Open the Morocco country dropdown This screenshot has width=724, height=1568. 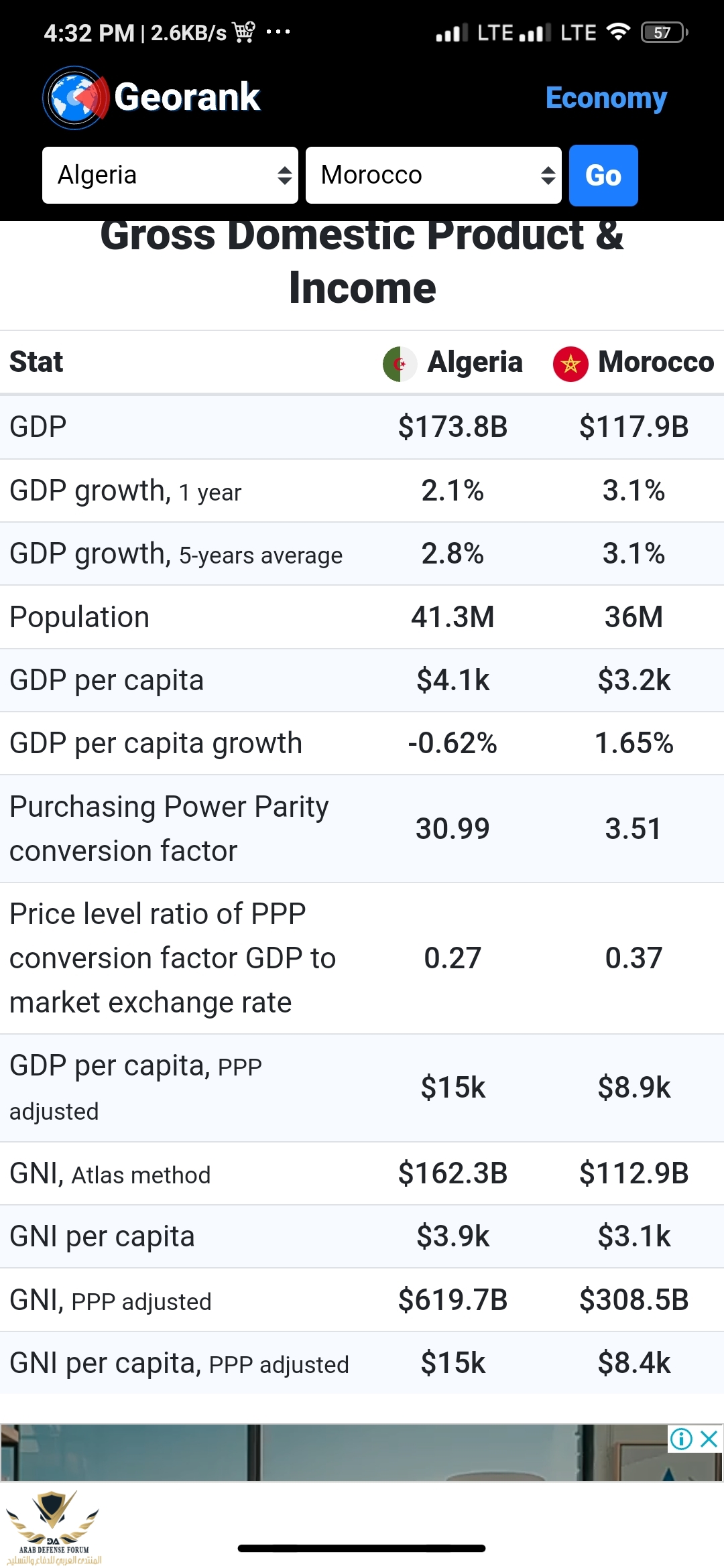434,176
